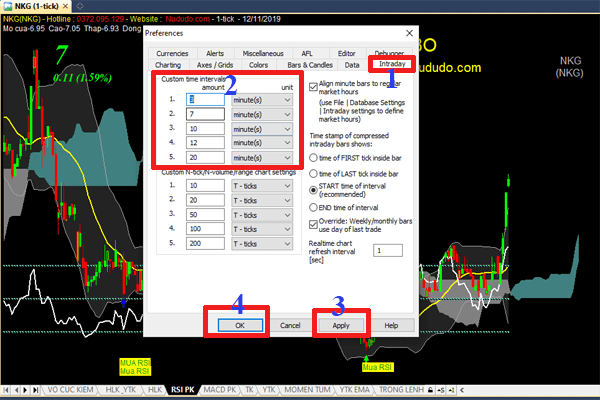Open unit dropdown for time interval 2
Screen dimensions: 600x400
pyautogui.click(x=262, y=114)
